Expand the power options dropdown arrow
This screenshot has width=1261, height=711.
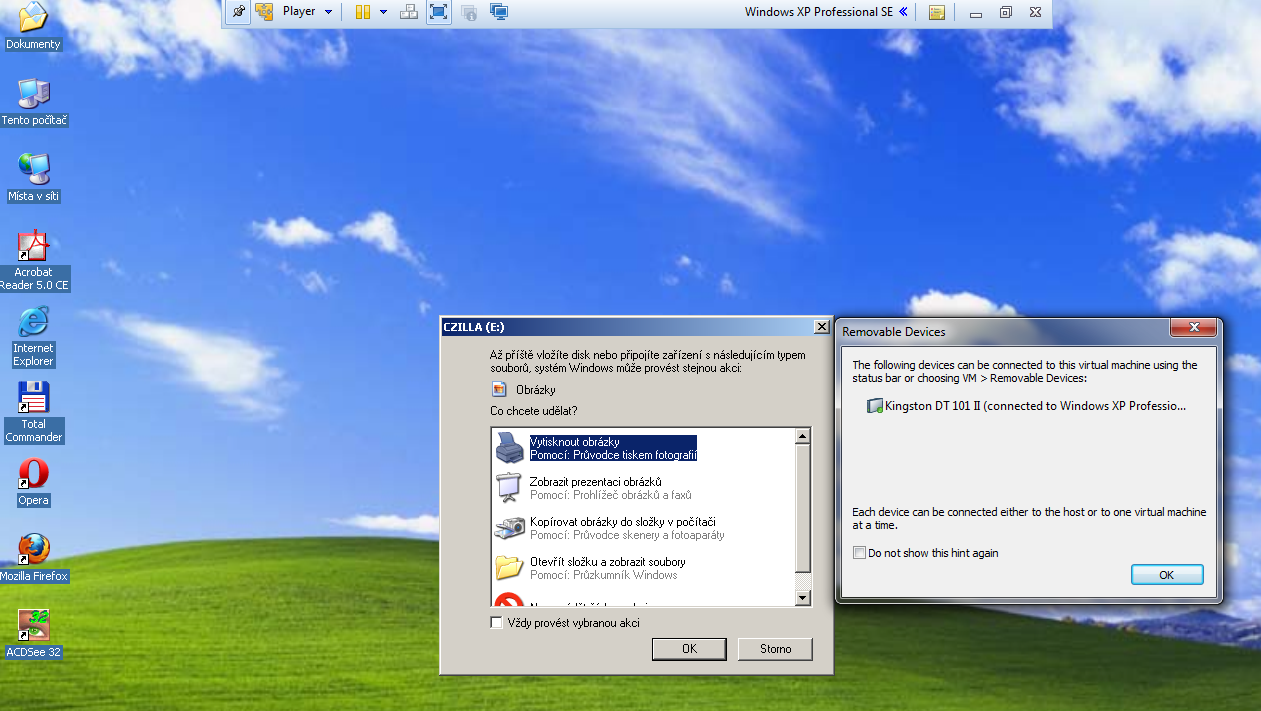tap(383, 12)
